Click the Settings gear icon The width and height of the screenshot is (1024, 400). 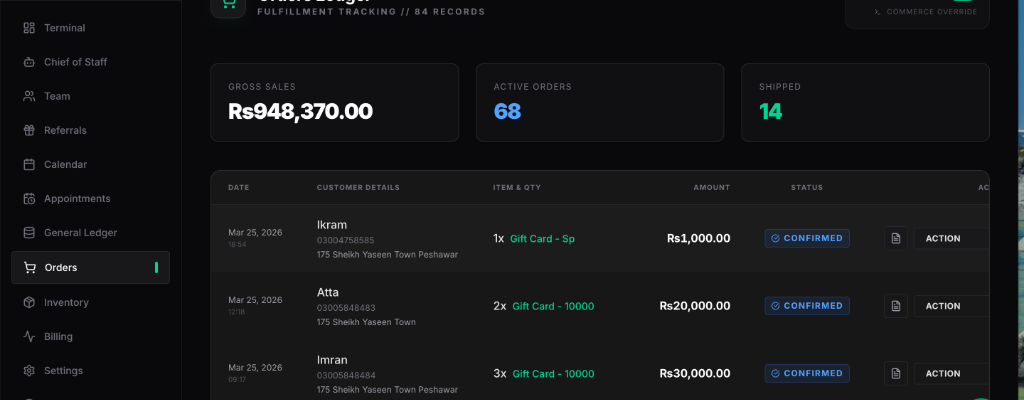click(x=29, y=370)
